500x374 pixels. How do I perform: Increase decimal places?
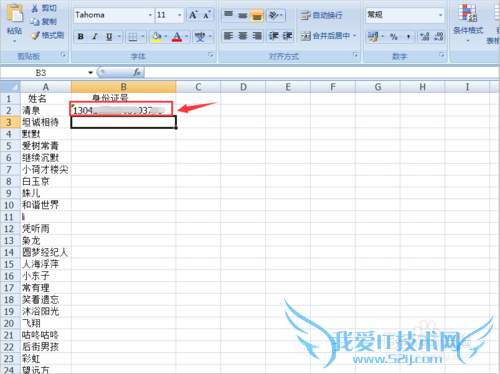click(x=425, y=36)
